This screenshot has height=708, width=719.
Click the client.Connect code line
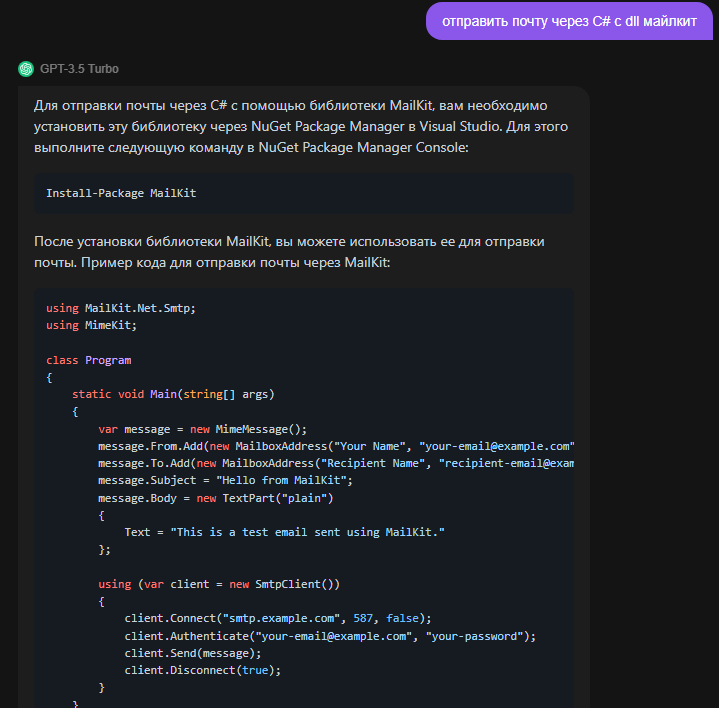point(278,618)
